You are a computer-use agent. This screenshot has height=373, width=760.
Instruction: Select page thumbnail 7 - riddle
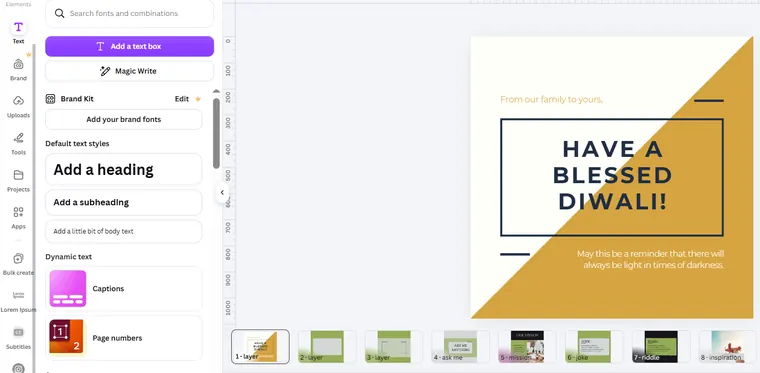tap(661, 346)
